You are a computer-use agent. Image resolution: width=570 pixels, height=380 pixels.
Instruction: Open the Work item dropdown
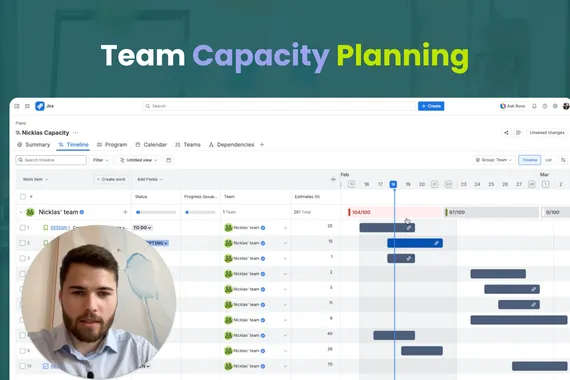pyautogui.click(x=35, y=179)
